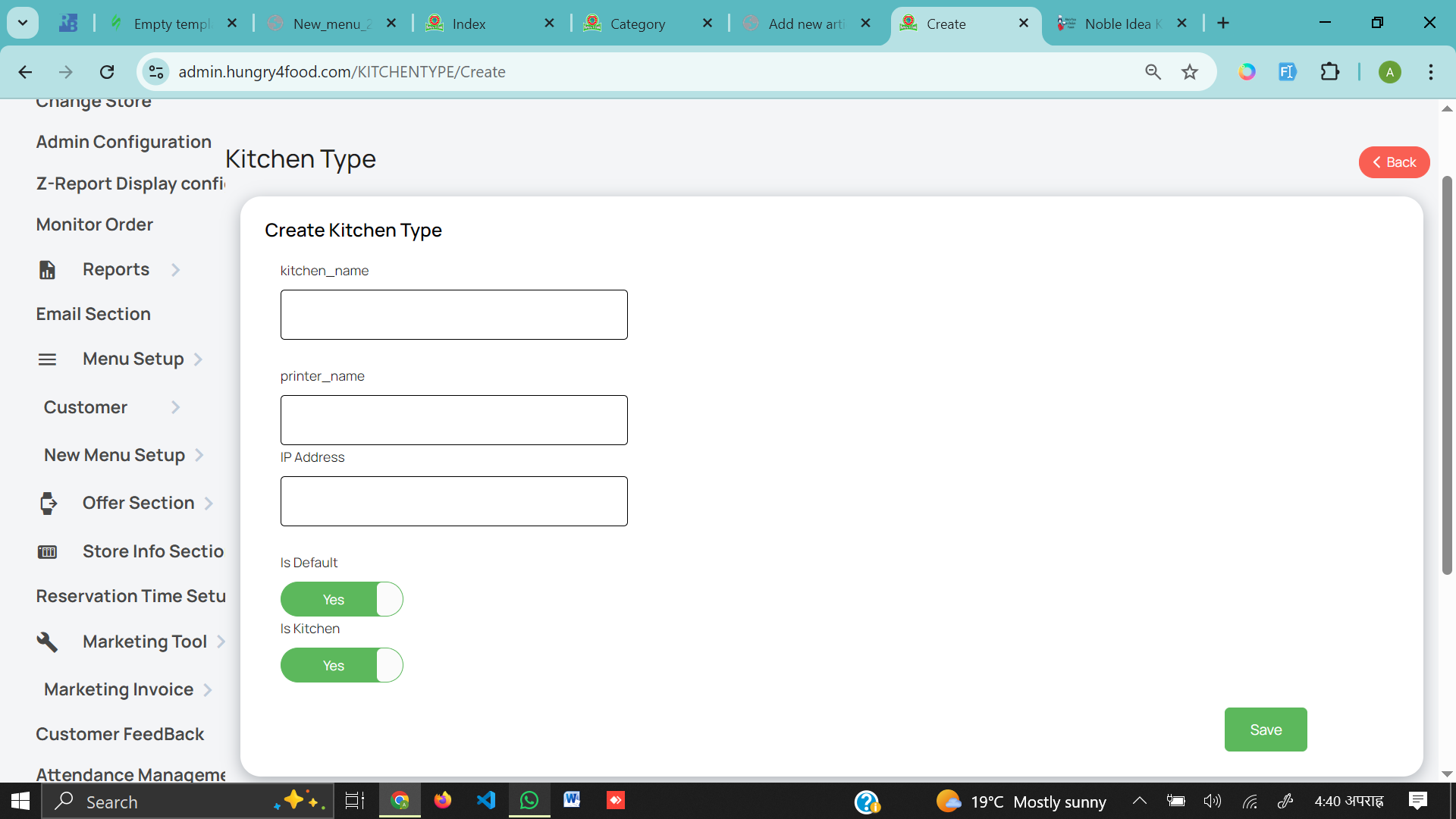Image resolution: width=1456 pixels, height=819 pixels.
Task: Click the page vertical scrollbar thumb
Action: (1447, 375)
